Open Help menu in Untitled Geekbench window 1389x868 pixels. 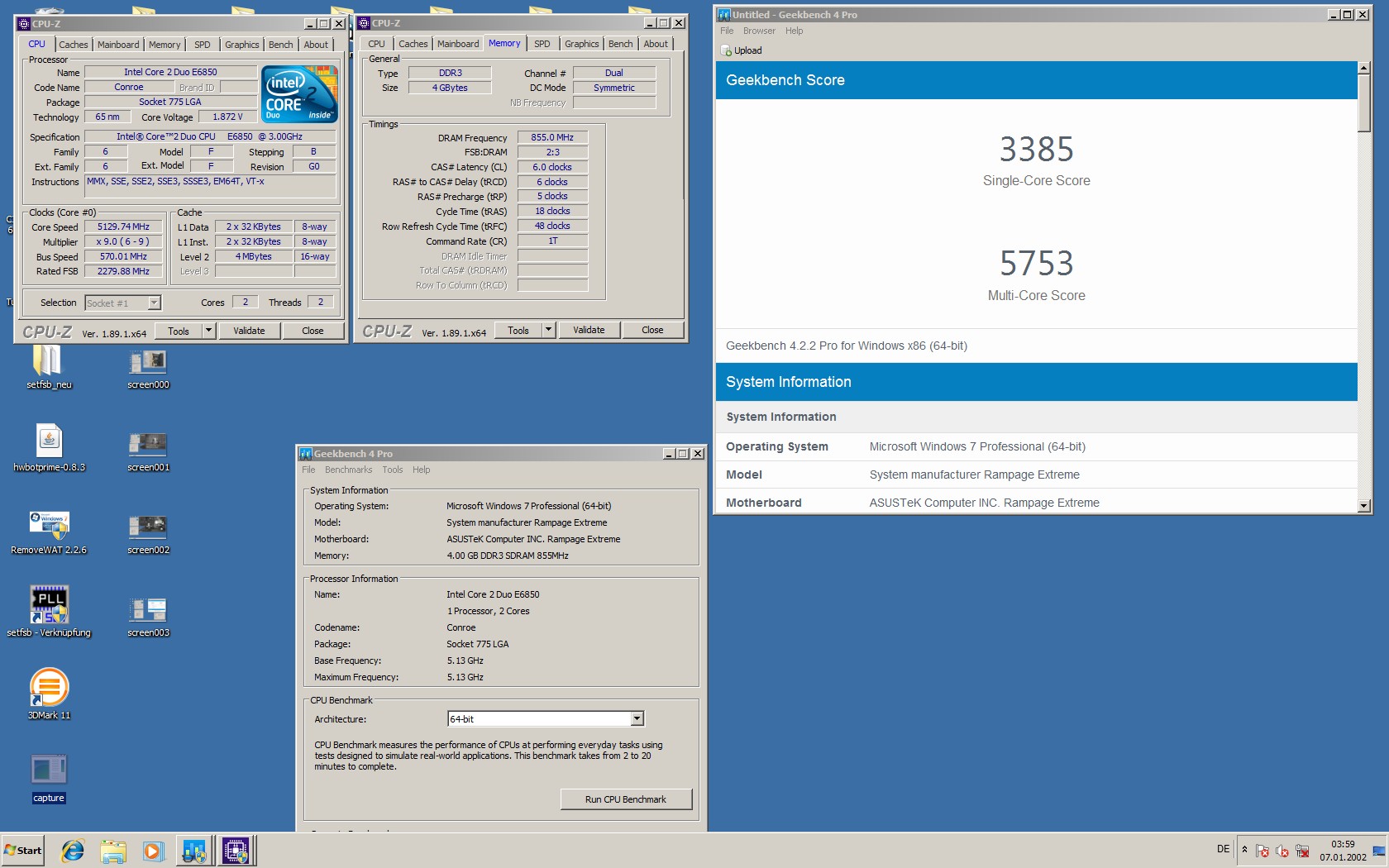point(794,31)
